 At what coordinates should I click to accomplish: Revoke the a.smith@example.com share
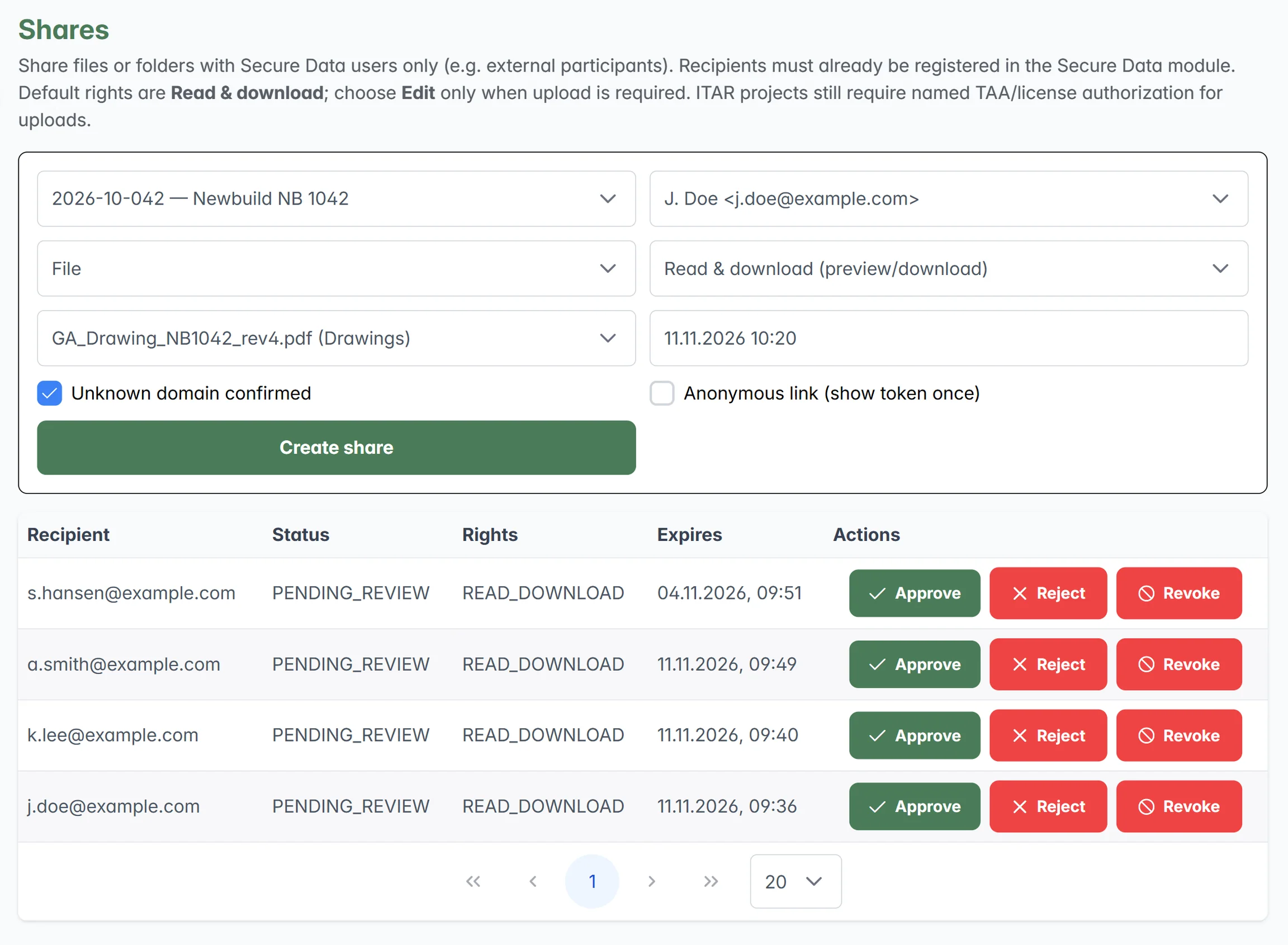(x=1179, y=664)
